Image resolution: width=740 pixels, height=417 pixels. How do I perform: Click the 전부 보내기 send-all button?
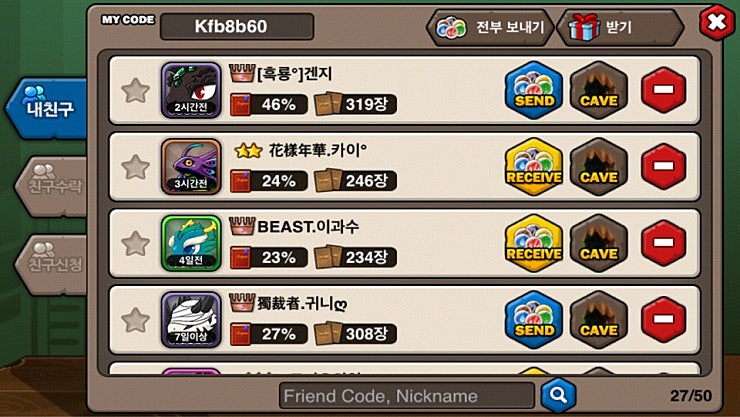pyautogui.click(x=490, y=27)
